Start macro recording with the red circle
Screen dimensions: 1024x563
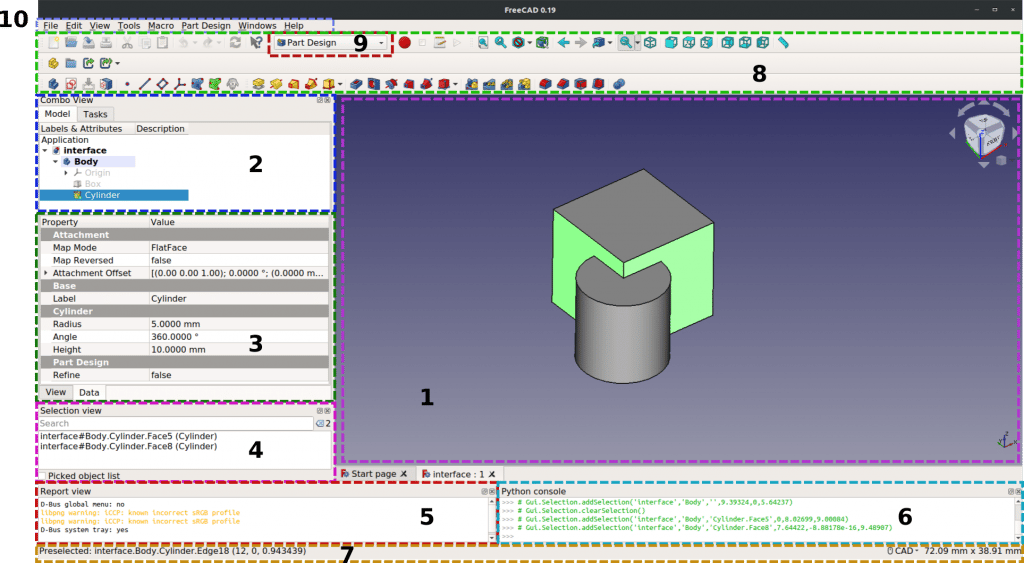click(x=405, y=42)
